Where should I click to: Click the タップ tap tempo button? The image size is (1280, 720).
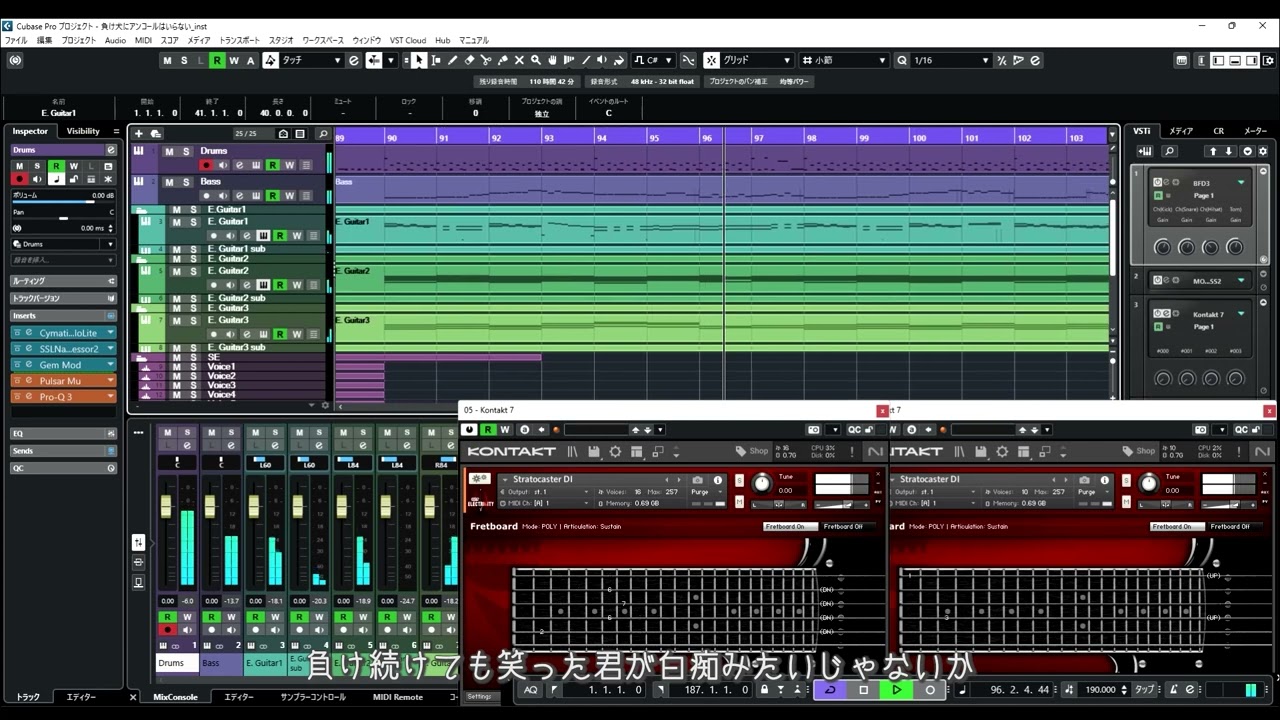click(1145, 690)
